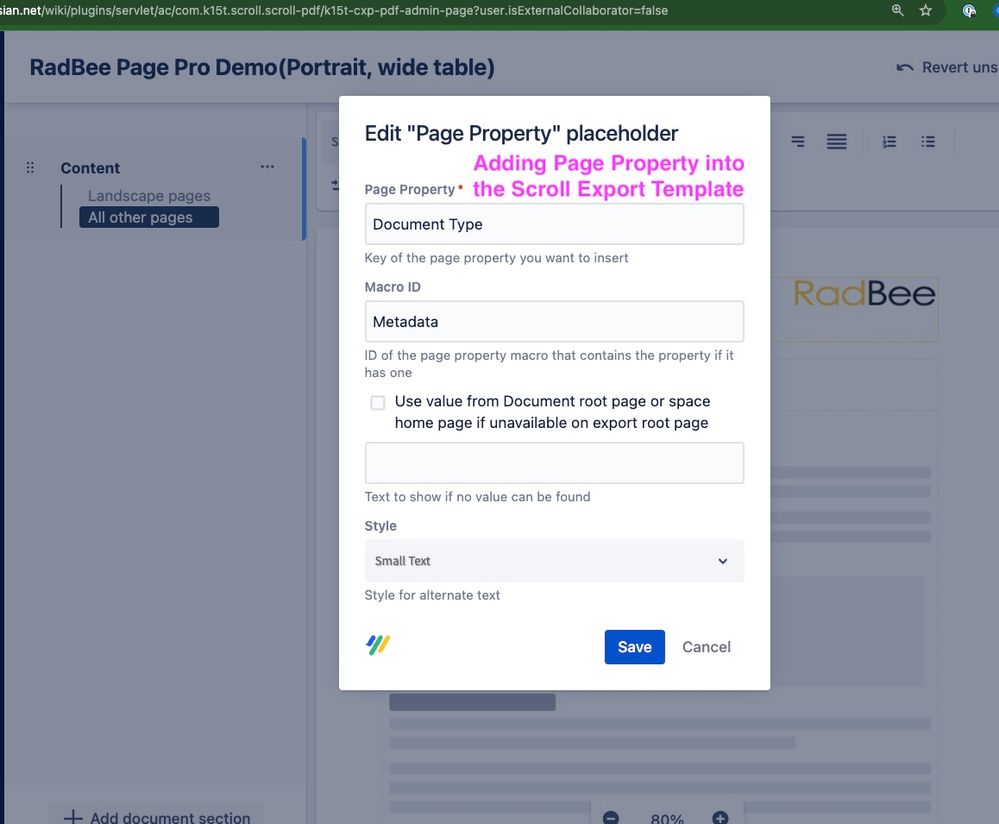999x824 pixels.
Task: Click the K15t logo in the dialog
Action: pyautogui.click(x=378, y=645)
